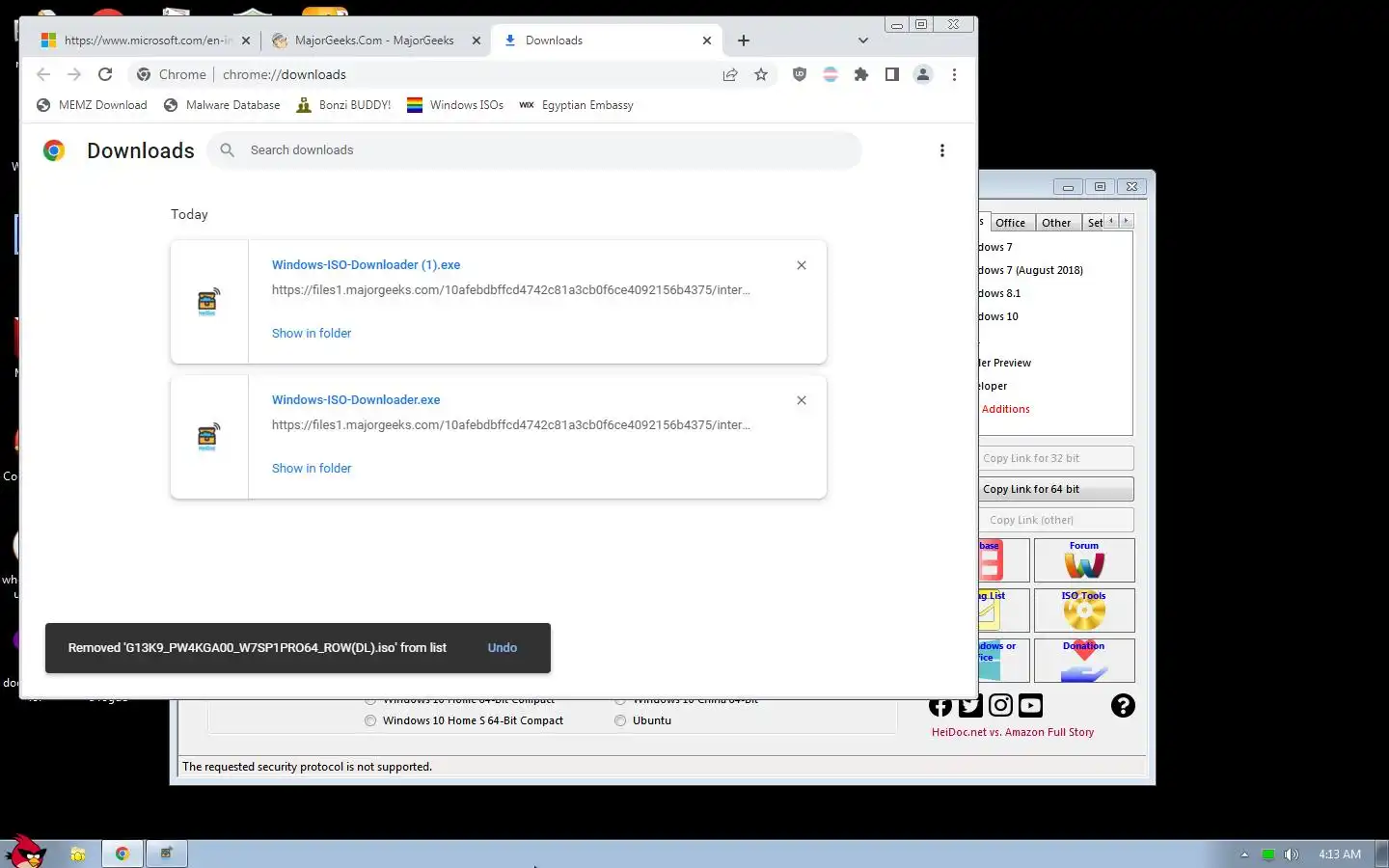Click the striped round extension icon

pyautogui.click(x=831, y=74)
